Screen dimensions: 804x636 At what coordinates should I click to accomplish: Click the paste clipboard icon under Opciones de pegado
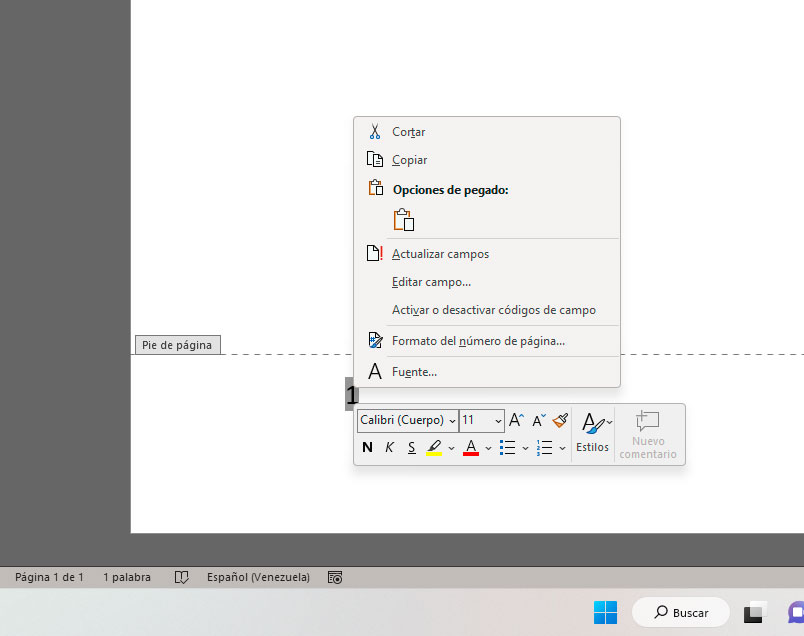click(404, 220)
